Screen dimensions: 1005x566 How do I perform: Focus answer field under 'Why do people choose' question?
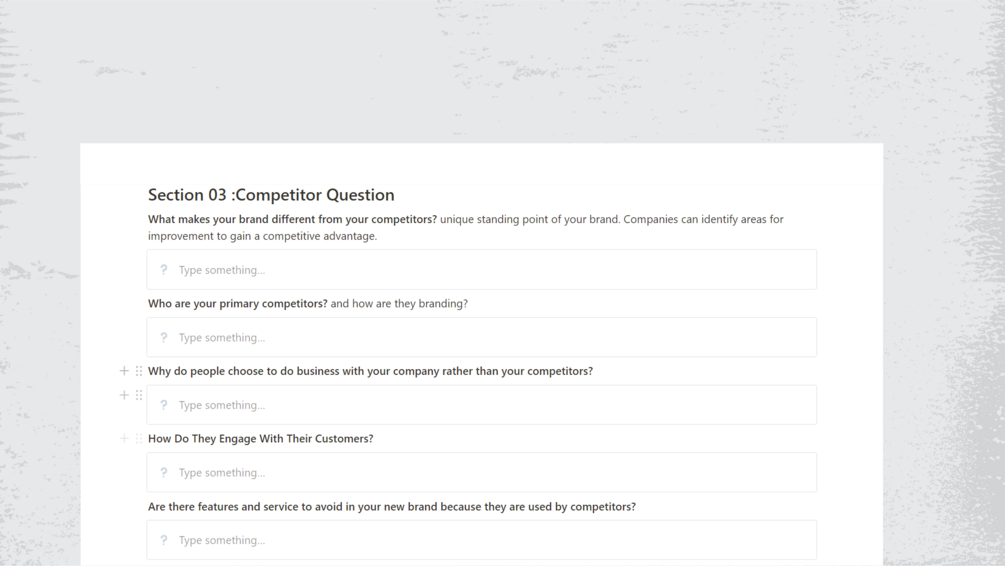pyautogui.click(x=490, y=405)
